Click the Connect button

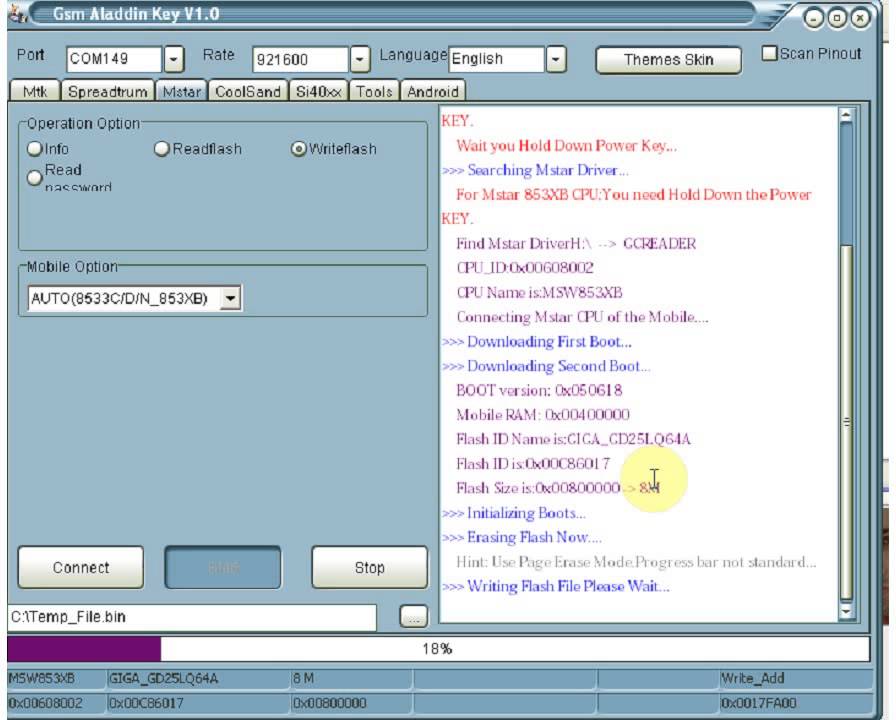(81, 567)
